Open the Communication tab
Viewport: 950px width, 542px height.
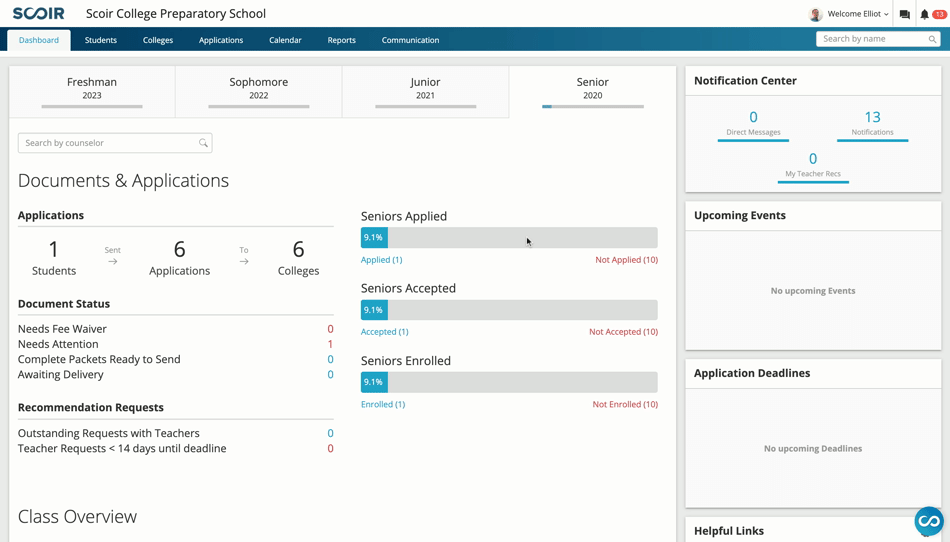pyautogui.click(x=410, y=40)
